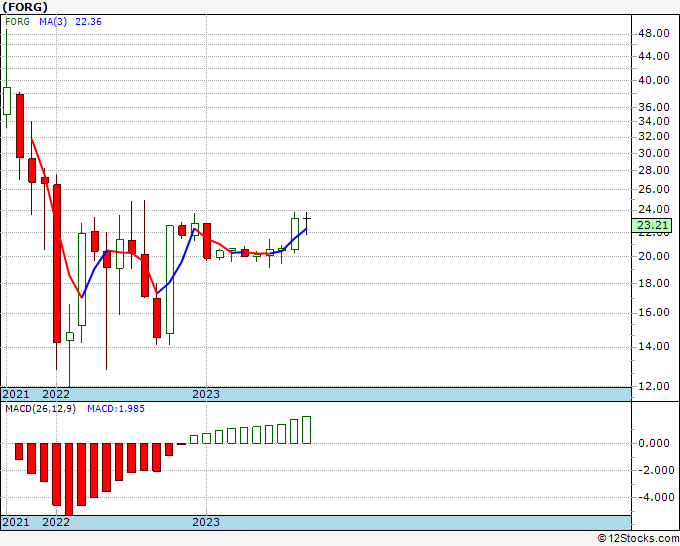This screenshot has width=680, height=546.
Task: Click the 30.00 price axis label
Action: (654, 153)
